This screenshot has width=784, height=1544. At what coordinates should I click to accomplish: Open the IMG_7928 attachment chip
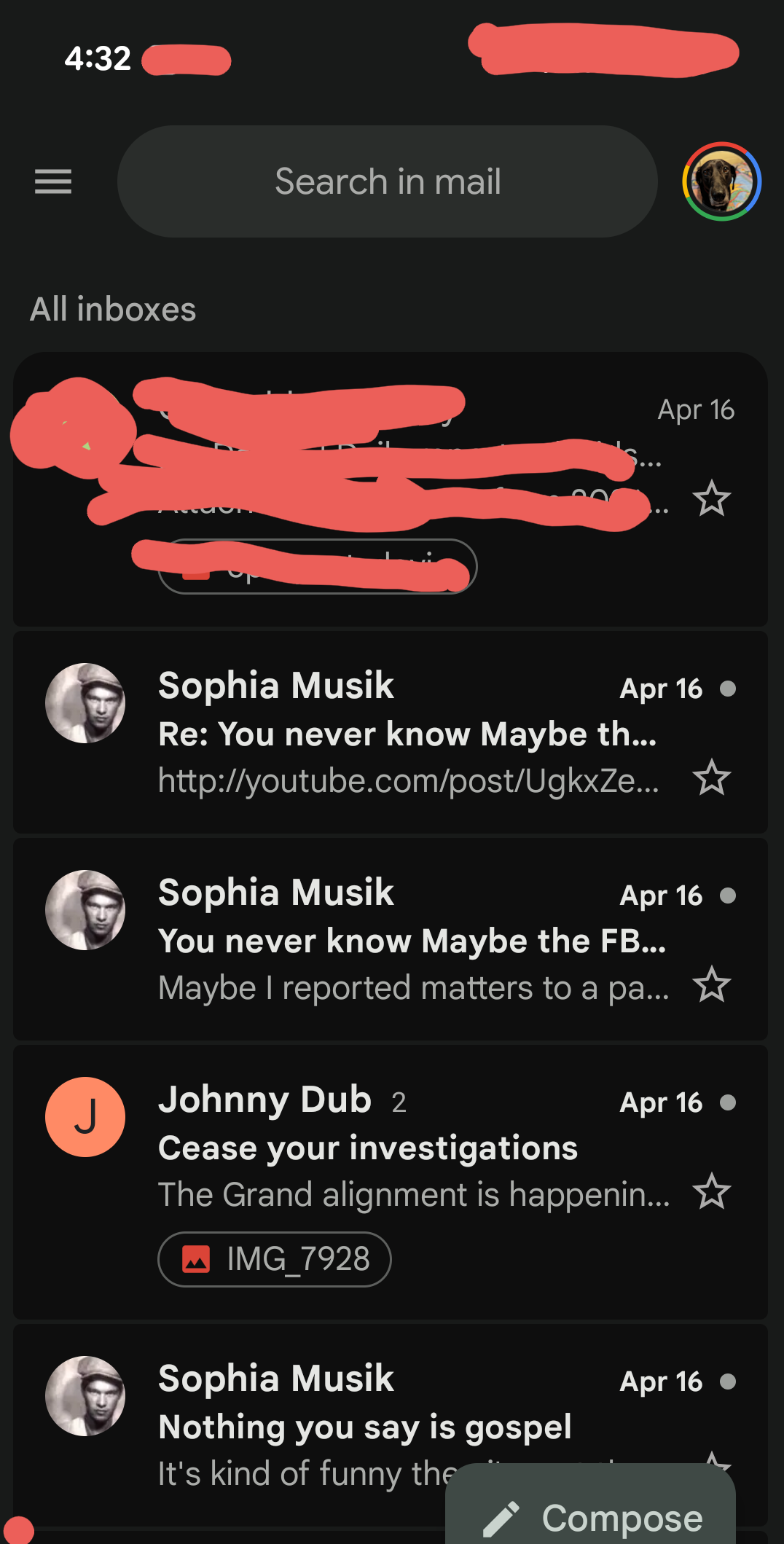click(x=275, y=1259)
